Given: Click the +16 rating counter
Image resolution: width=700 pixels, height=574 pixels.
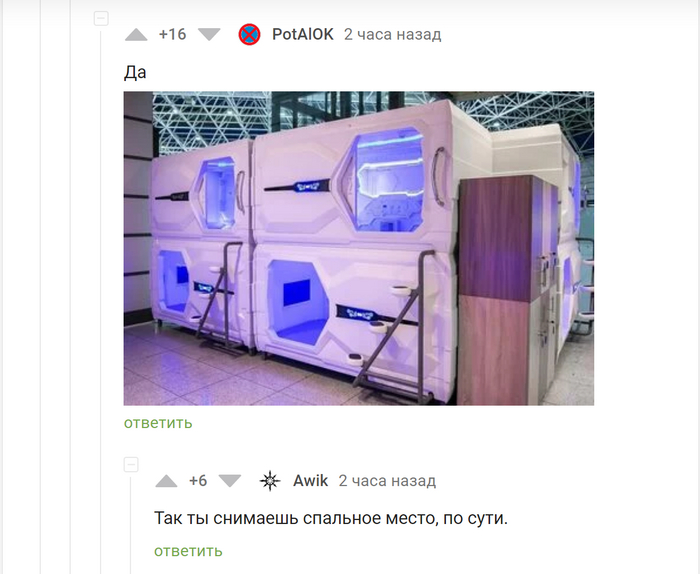Looking at the screenshot, I should pos(172,34).
